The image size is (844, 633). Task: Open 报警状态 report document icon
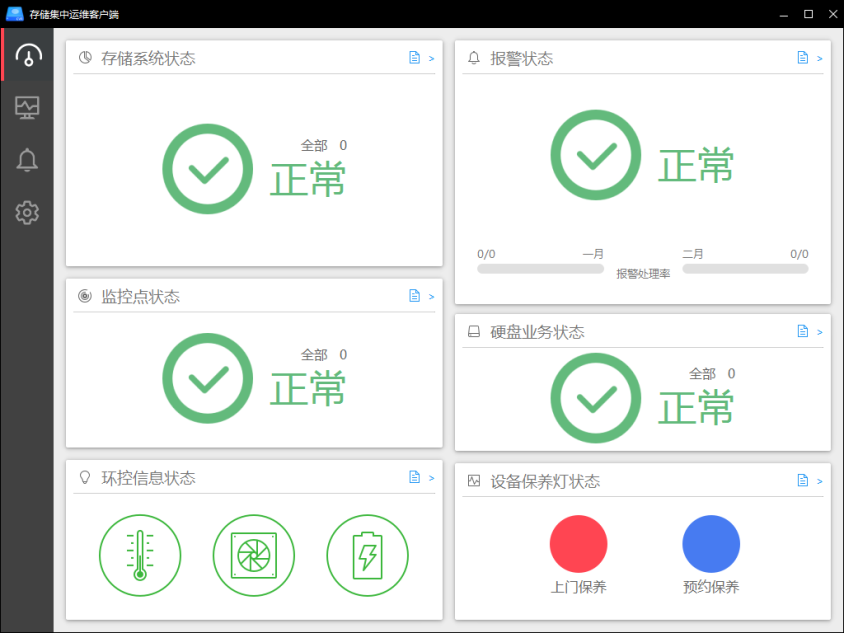point(803,58)
